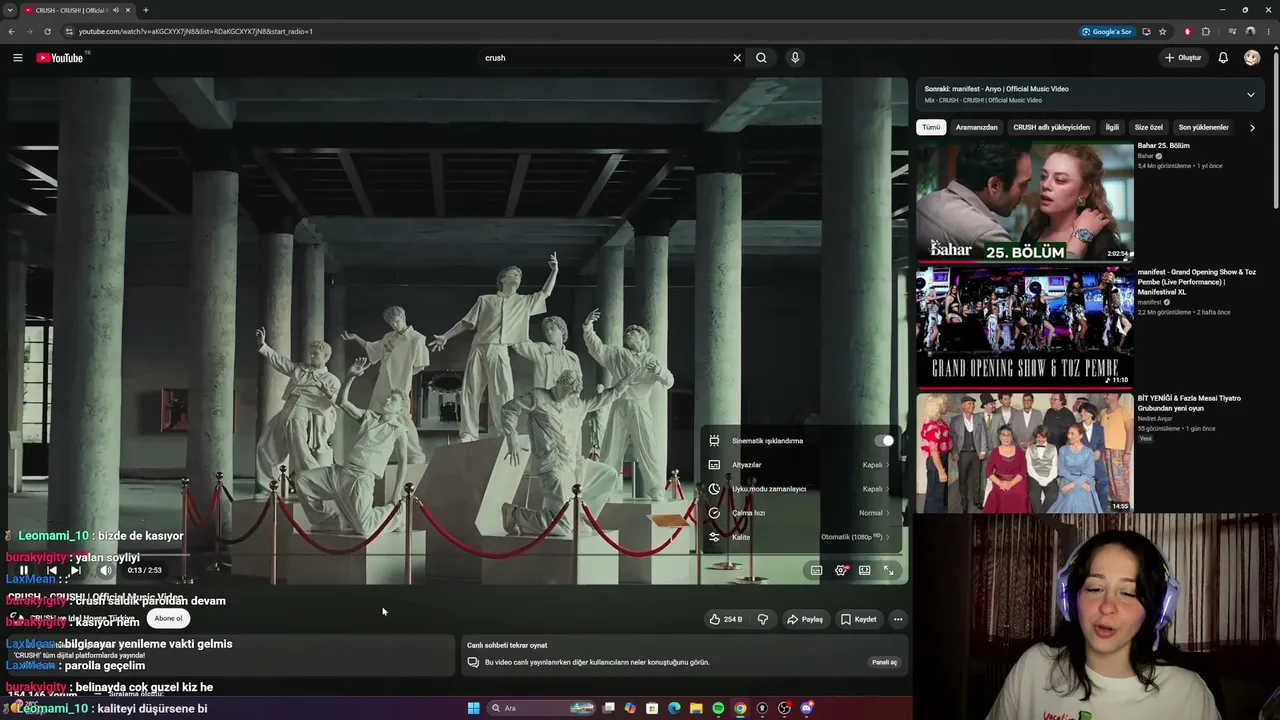Open File Explorer from the taskbar
Viewport: 1280px width, 720px height.
(696, 708)
